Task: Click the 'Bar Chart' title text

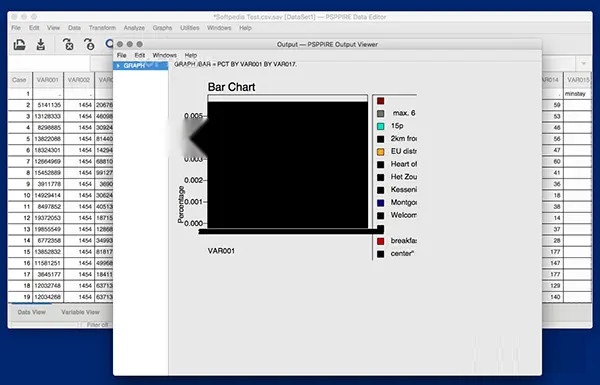Action: (x=231, y=87)
